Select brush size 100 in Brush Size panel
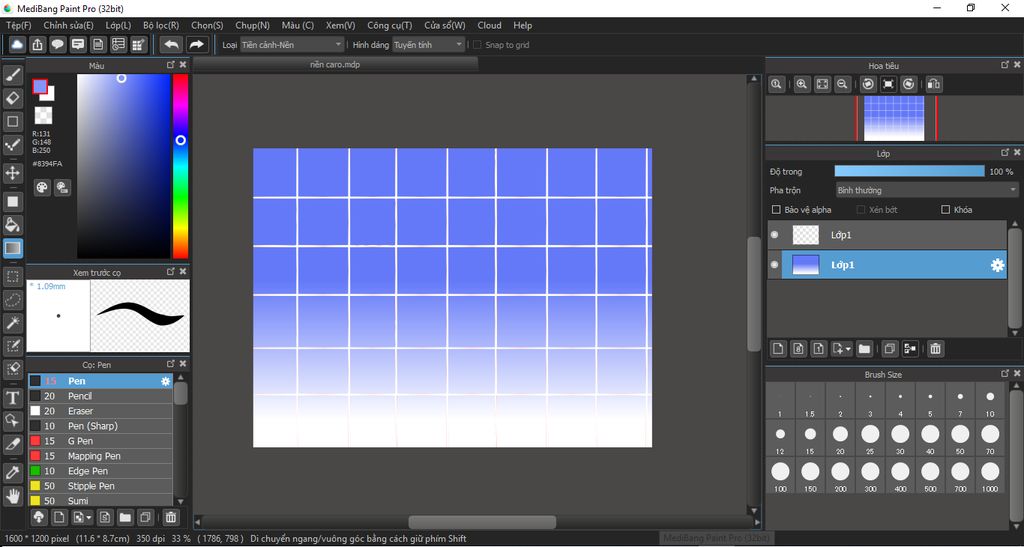Viewport: 1024px width, 547px height. pos(780,475)
